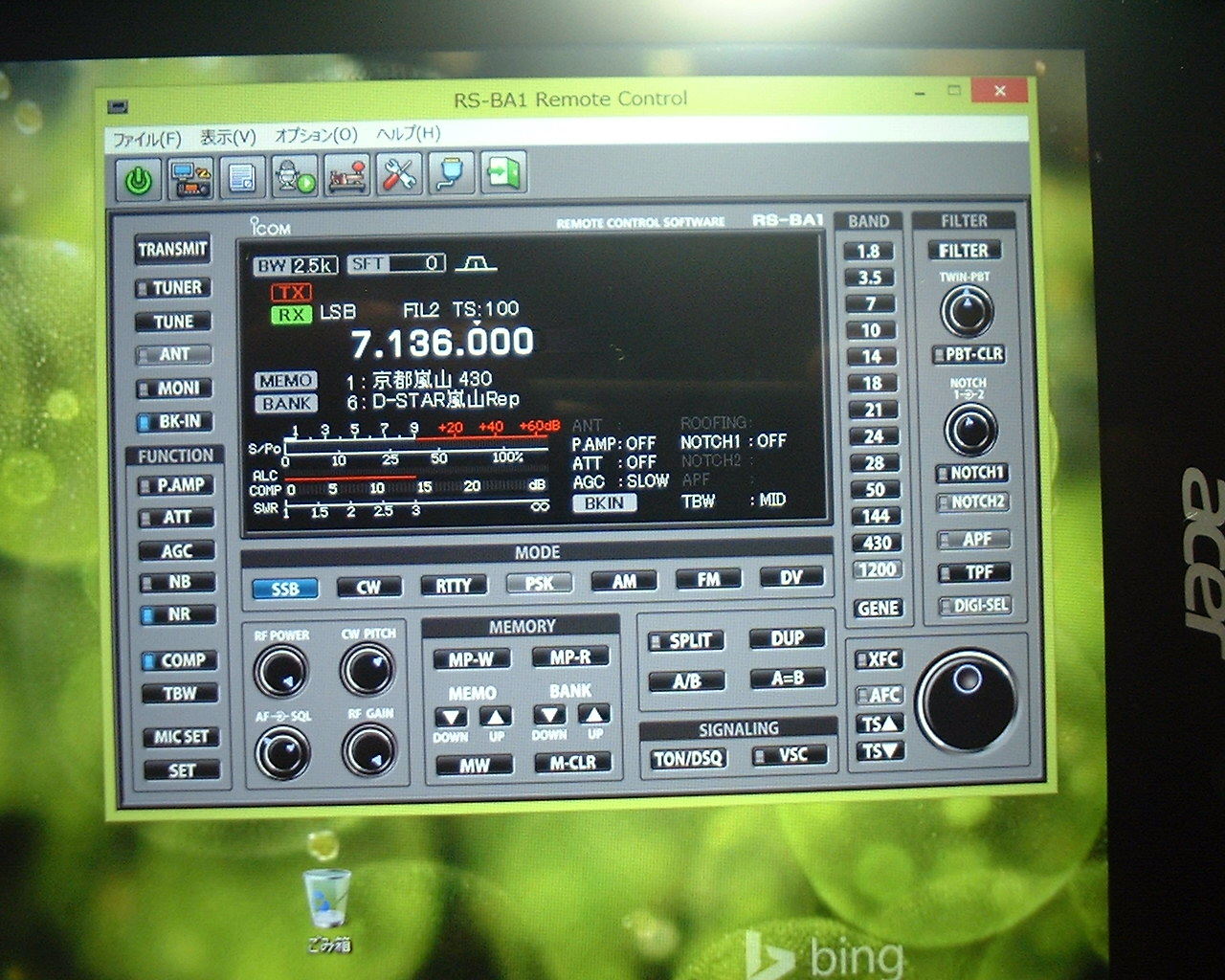The height and width of the screenshot is (980, 1225).
Task: Open the memory list document icon
Action: (x=242, y=177)
